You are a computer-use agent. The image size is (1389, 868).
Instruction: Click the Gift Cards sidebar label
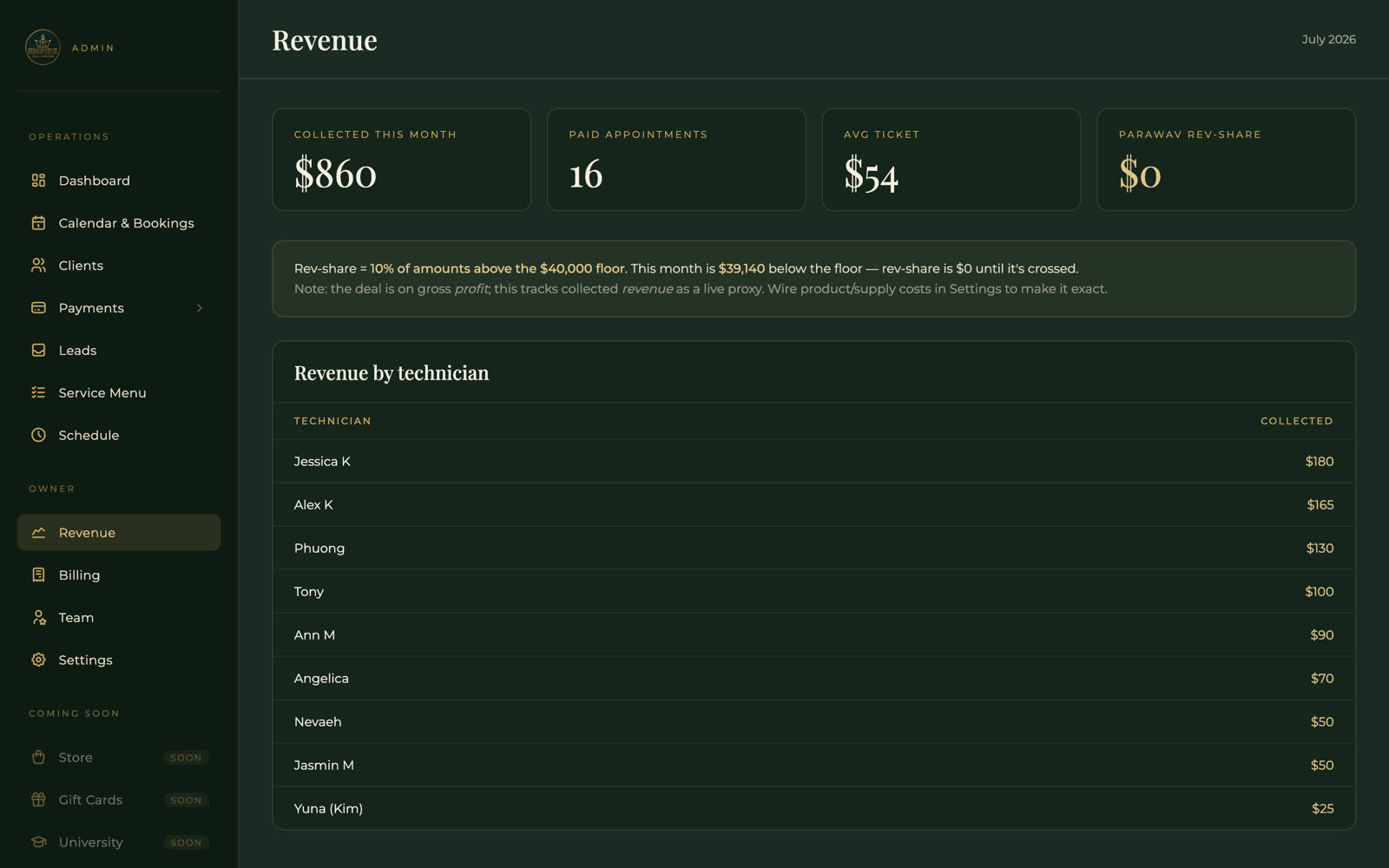pos(90,800)
